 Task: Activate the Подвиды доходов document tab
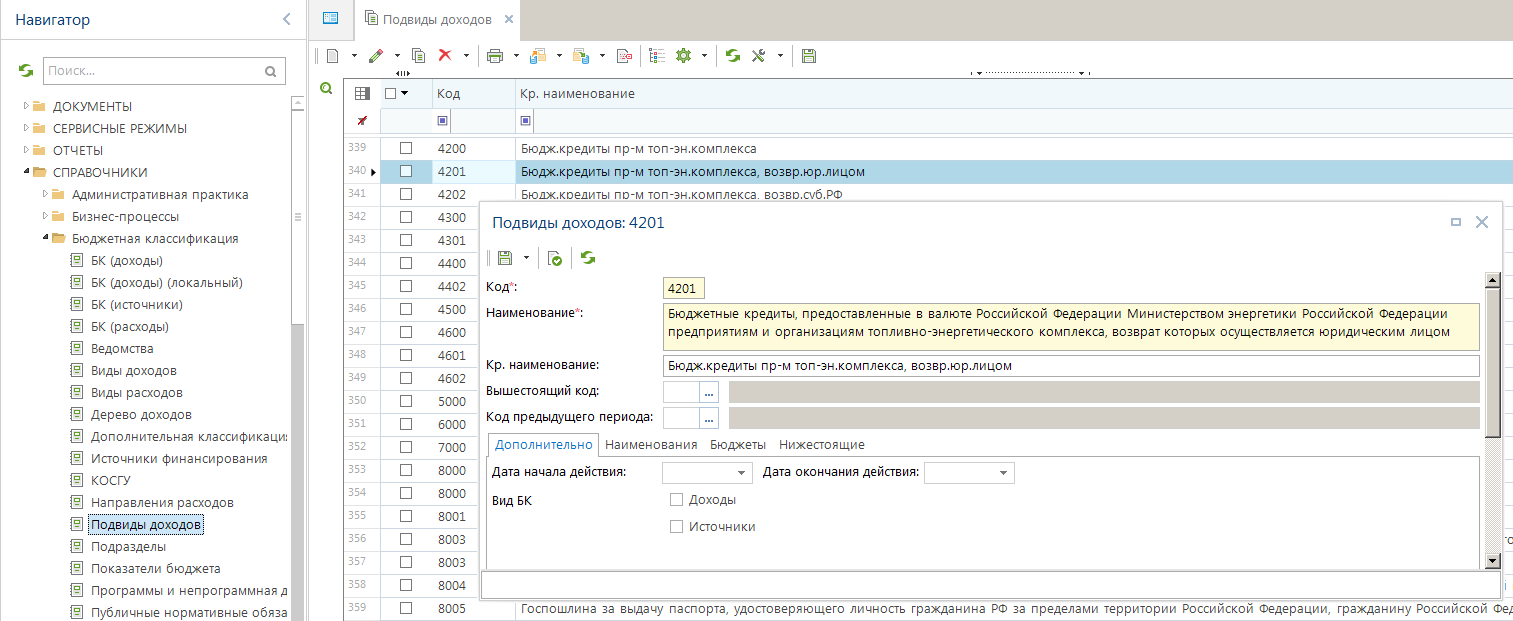point(438,19)
